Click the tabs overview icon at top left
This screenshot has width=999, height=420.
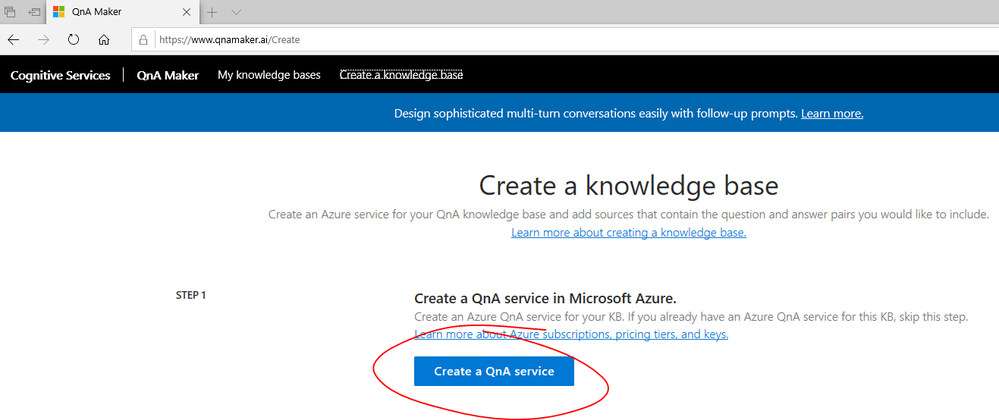pyautogui.click(x=10, y=12)
